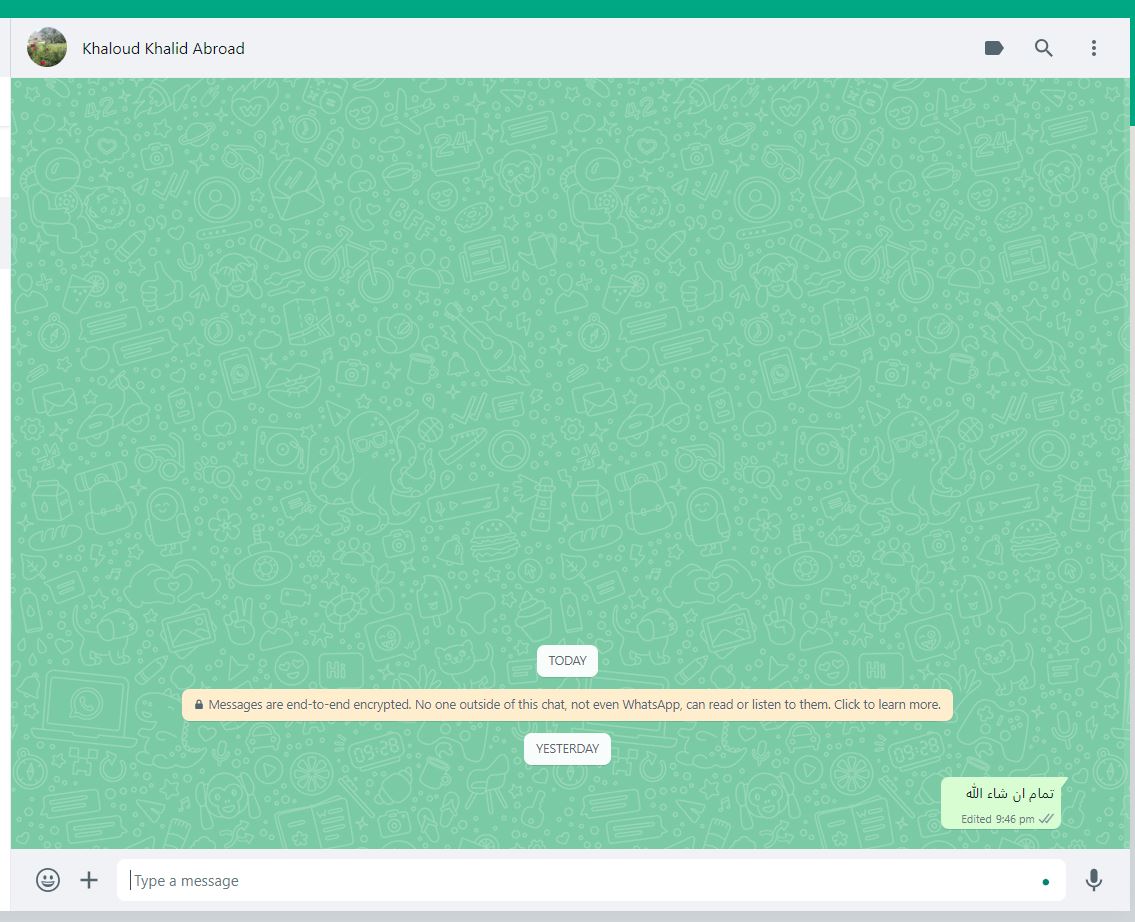Open Khaloud Khalid Abroad profile picture
The image size is (1135, 922).
[x=47, y=48]
